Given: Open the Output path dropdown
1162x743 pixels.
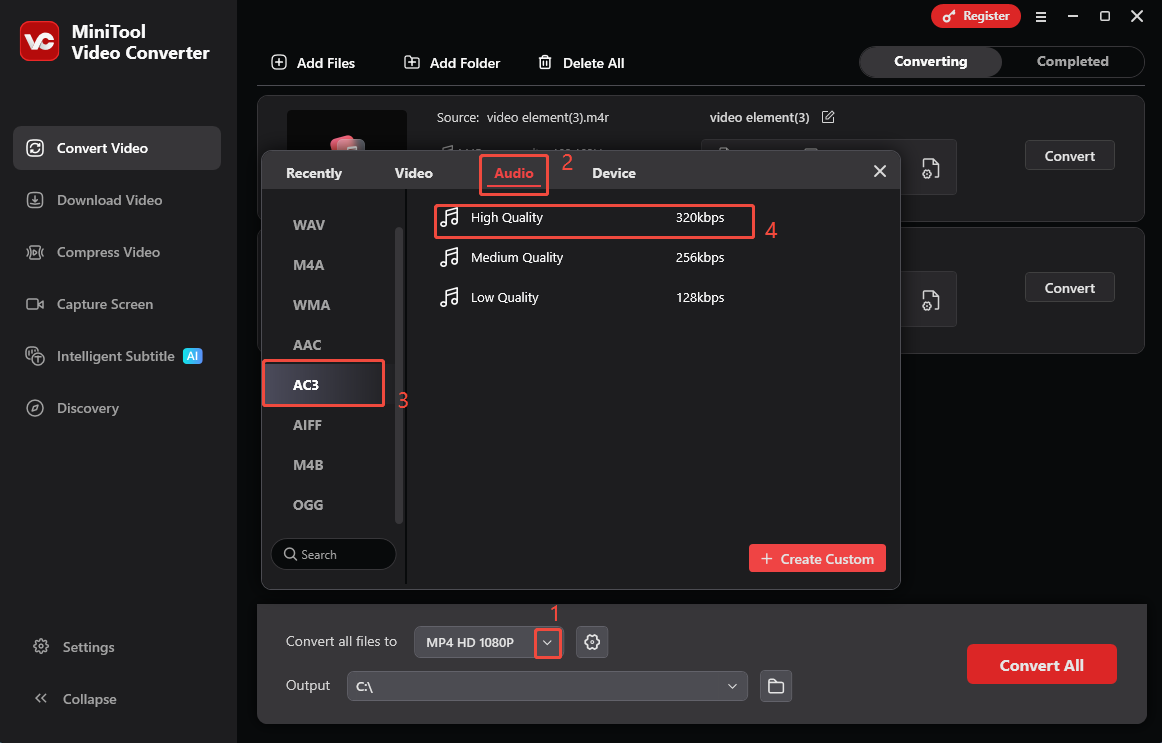Looking at the screenshot, I should (733, 686).
